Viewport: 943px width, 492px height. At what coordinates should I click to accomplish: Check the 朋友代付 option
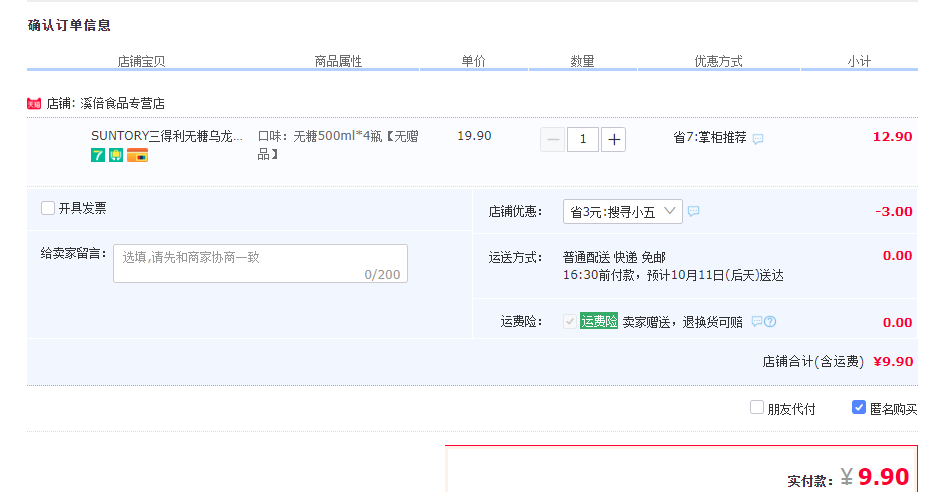(757, 407)
